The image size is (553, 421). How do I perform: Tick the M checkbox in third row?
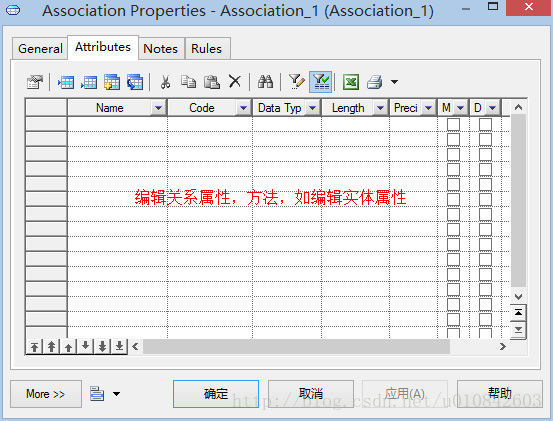pyautogui.click(x=454, y=154)
